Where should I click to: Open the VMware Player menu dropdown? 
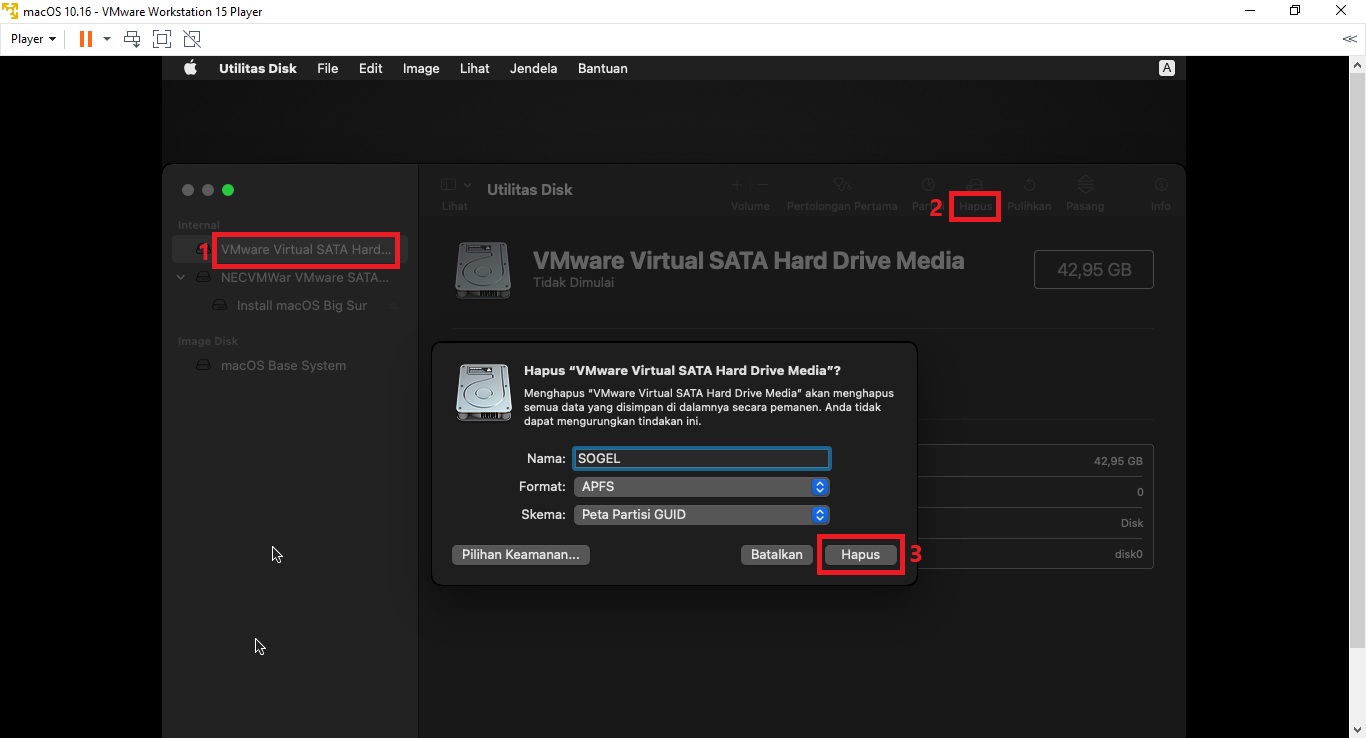[33, 39]
